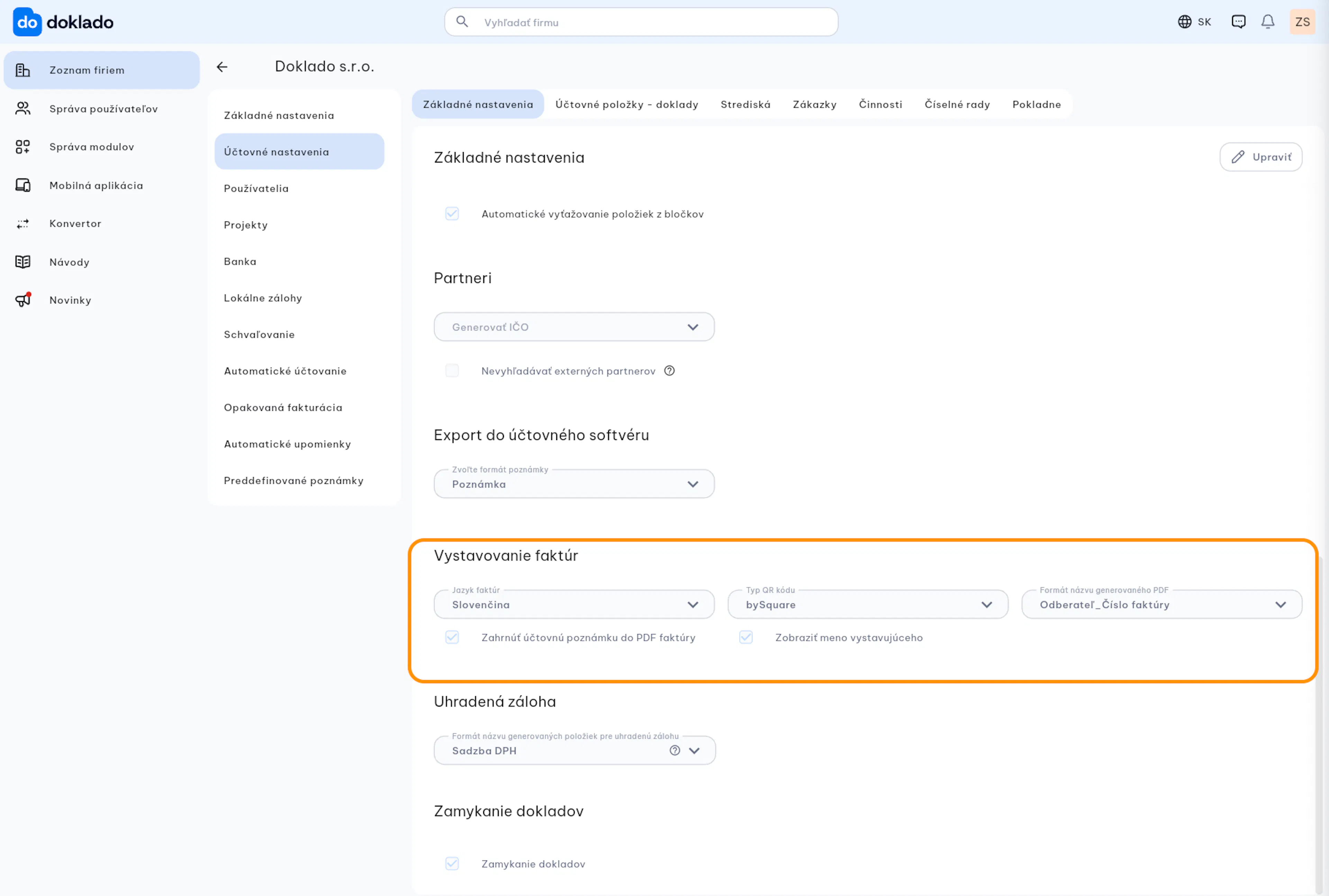Open Základné nastavenia in the company submenu
Image resolution: width=1329 pixels, height=896 pixels.
[299, 116]
